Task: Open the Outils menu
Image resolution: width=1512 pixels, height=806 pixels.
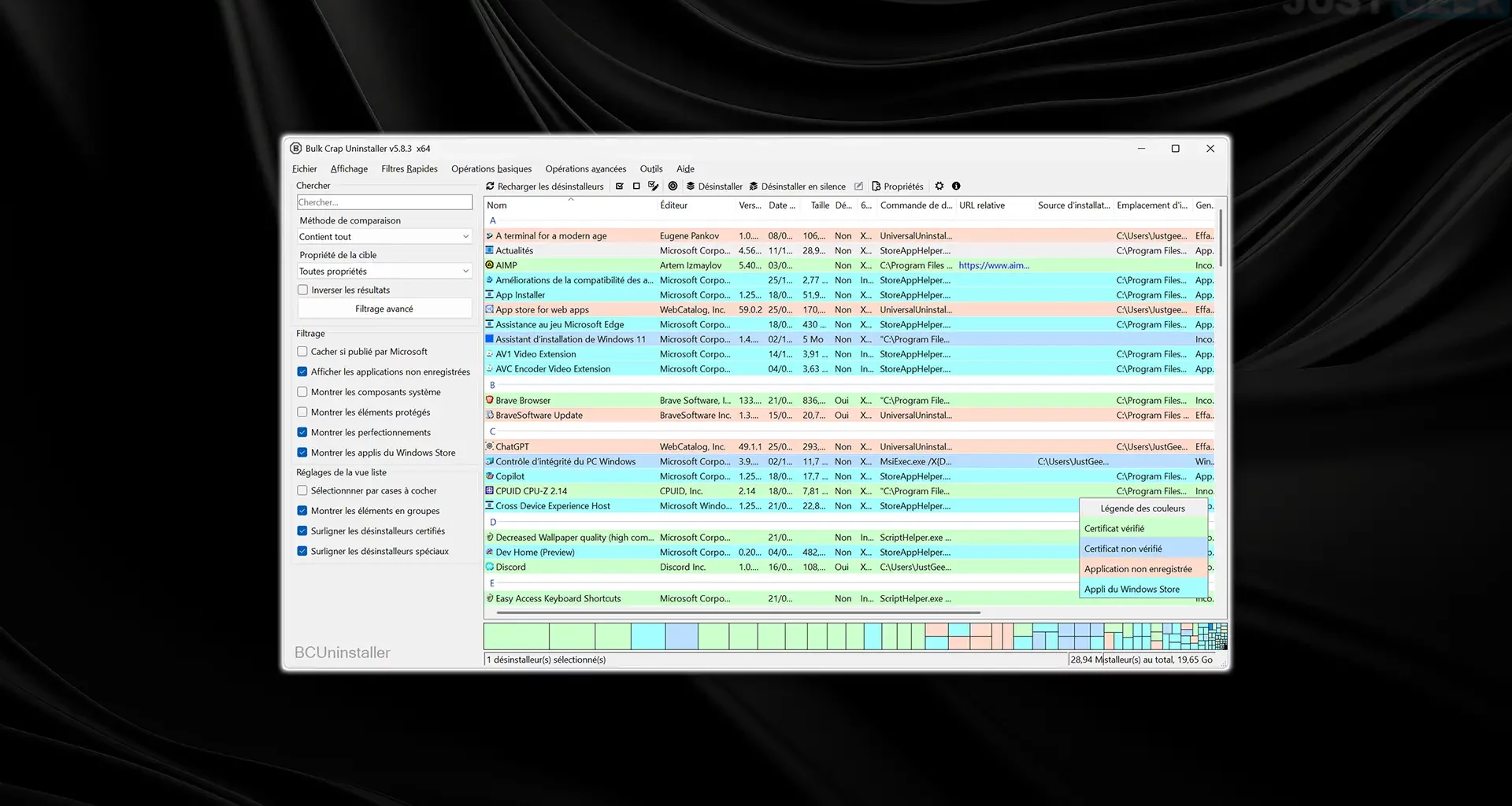Action: click(651, 168)
